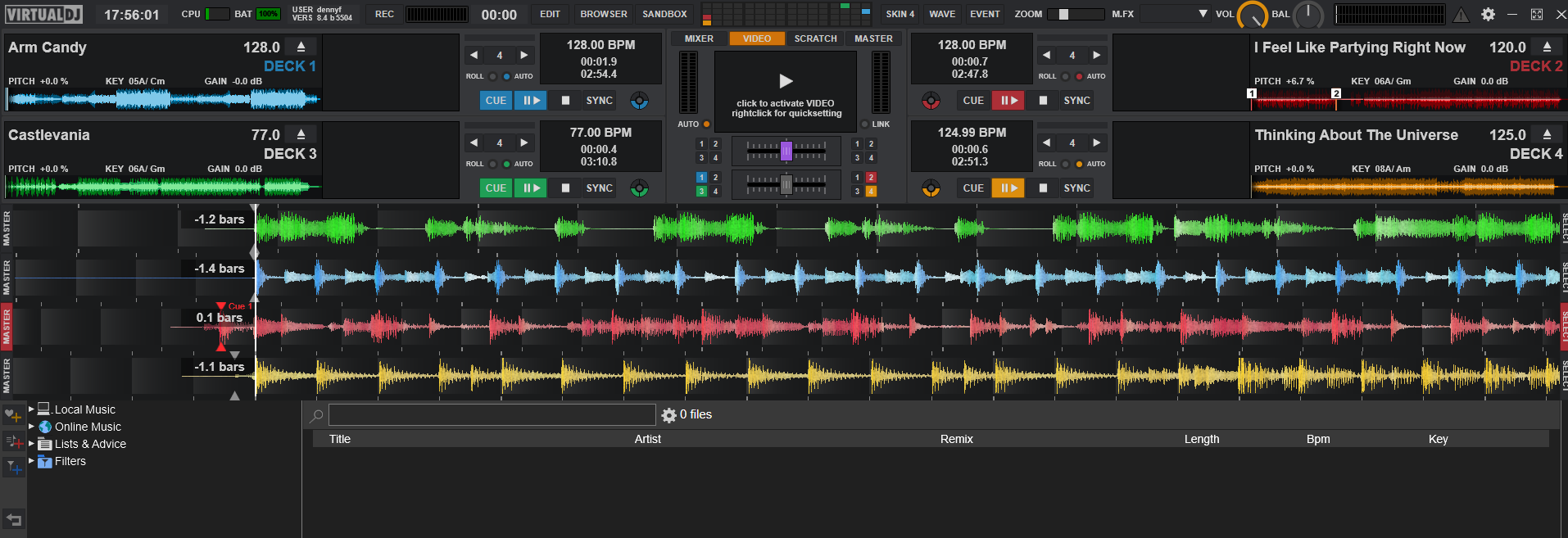The image size is (1568, 538).
Task: Toggle the AUTO loop indicator on Deck 4
Action: click(x=1079, y=164)
